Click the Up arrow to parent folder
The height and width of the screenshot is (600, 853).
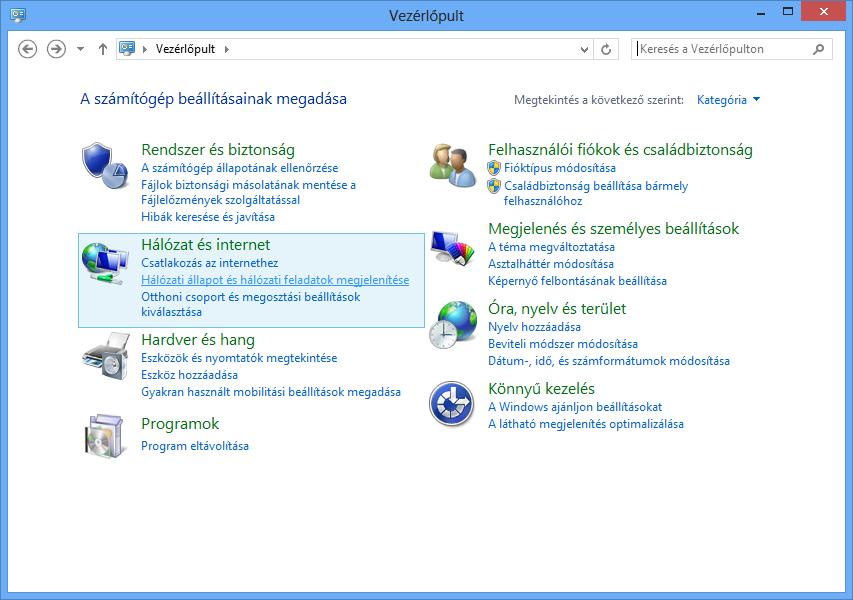point(103,49)
